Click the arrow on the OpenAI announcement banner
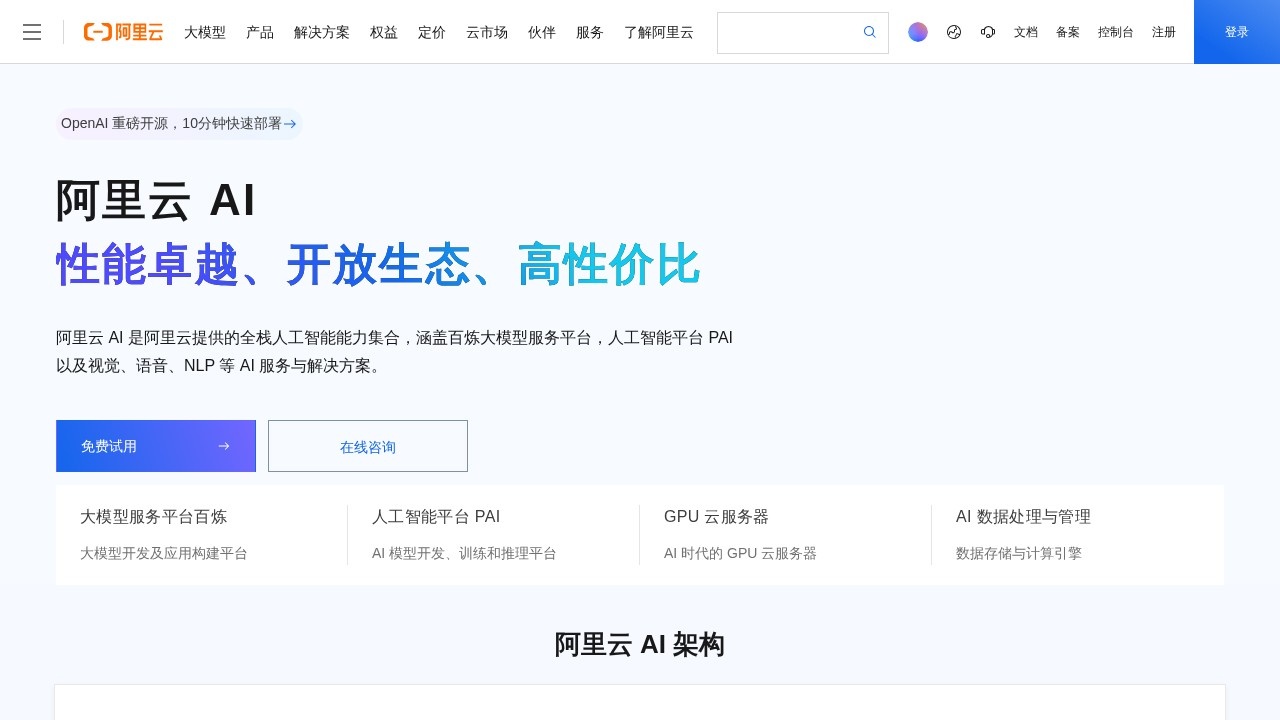The width and height of the screenshot is (1280, 720). [290, 124]
